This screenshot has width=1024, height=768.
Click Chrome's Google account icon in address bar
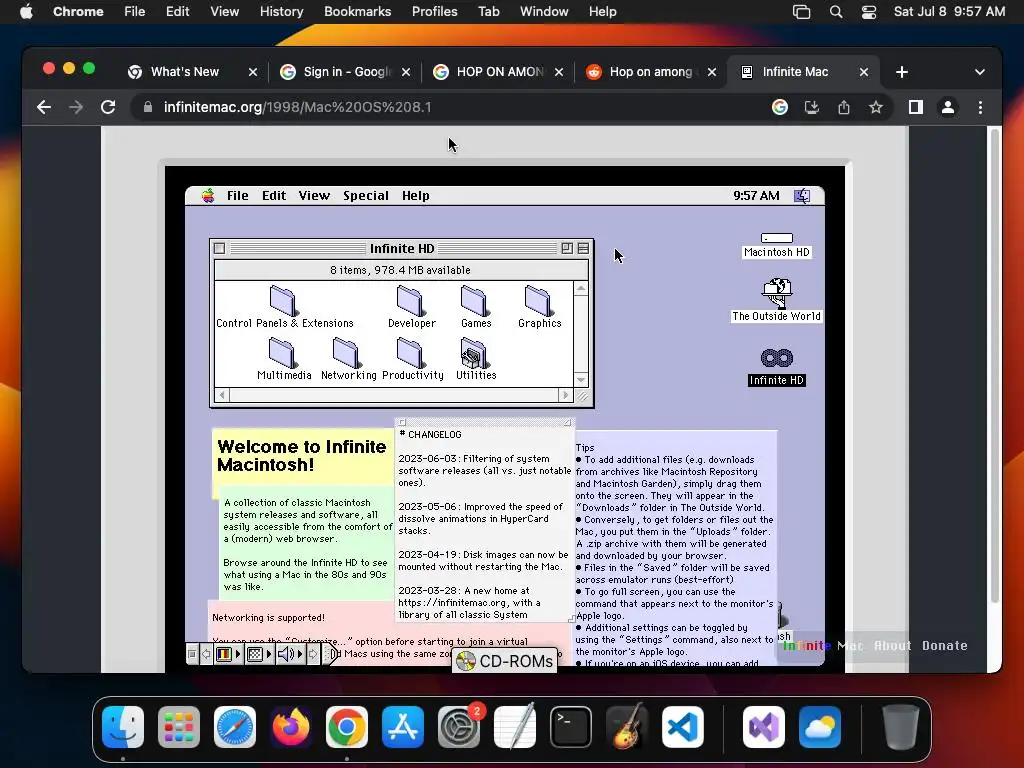pos(780,107)
